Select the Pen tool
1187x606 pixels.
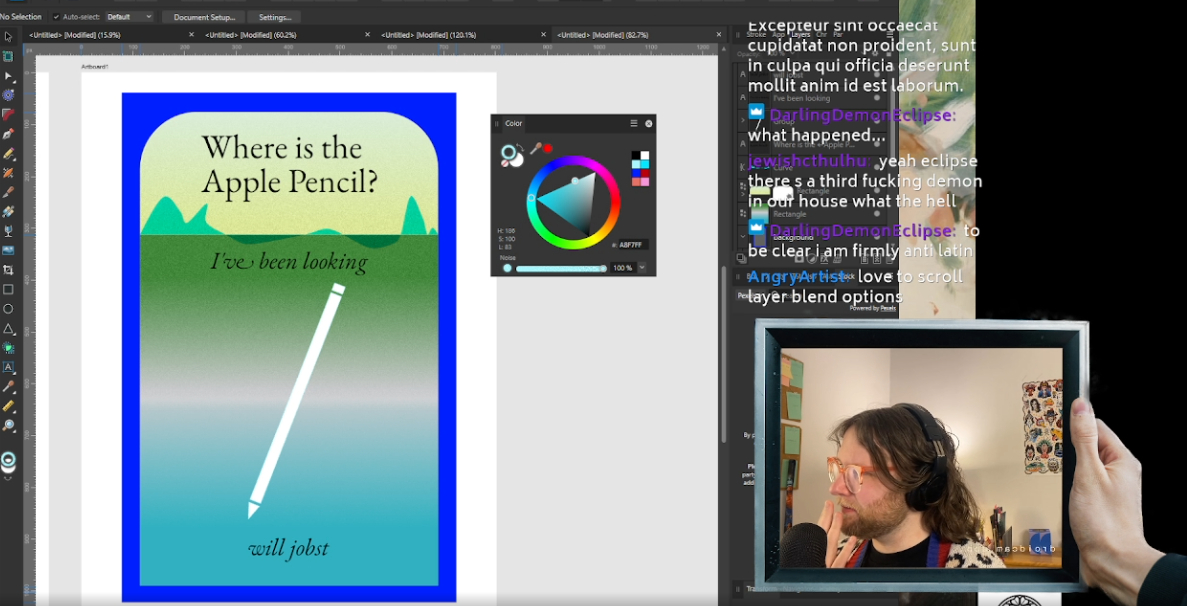coord(8,134)
